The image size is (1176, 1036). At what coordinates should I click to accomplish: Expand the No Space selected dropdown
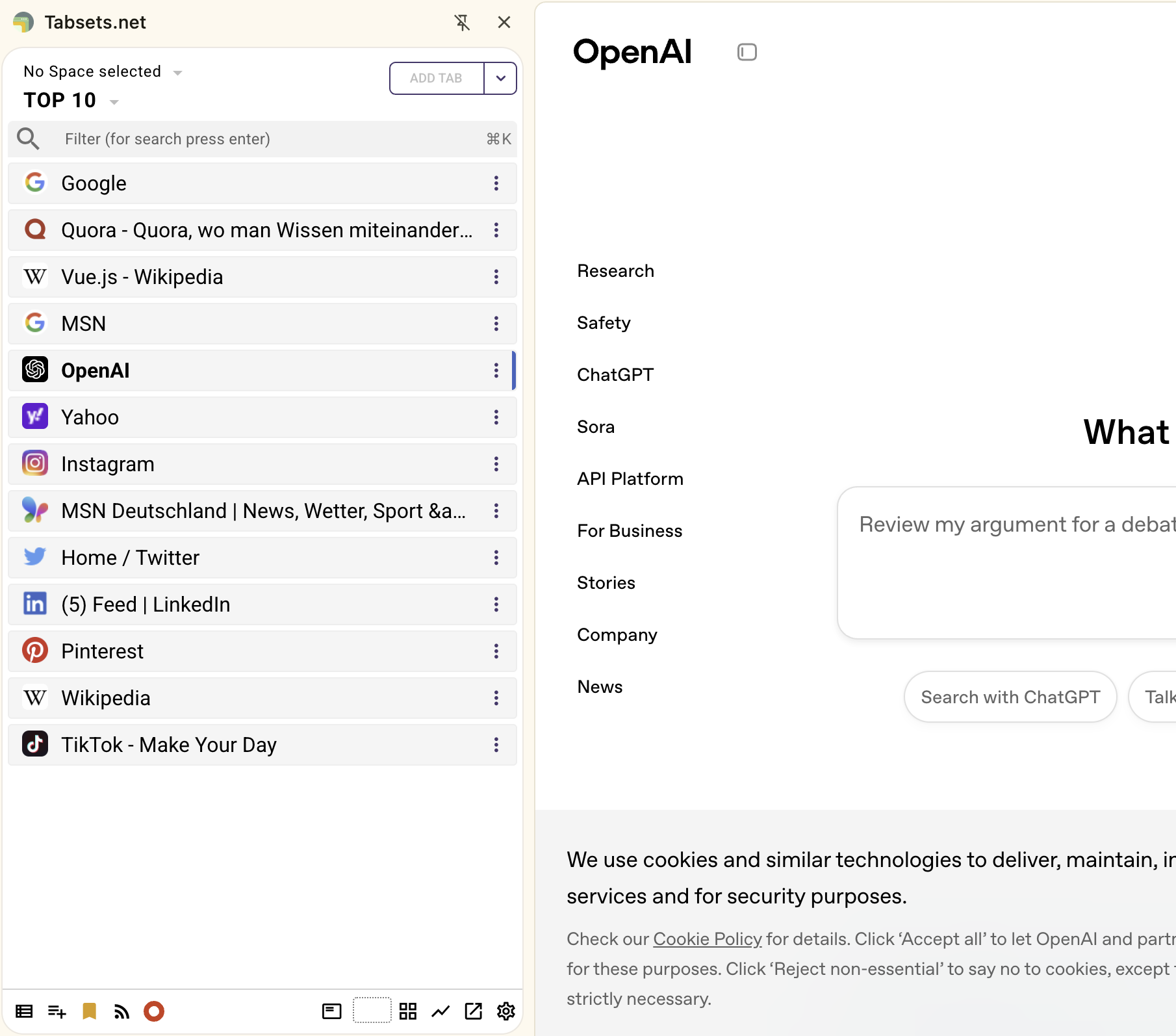(103, 71)
